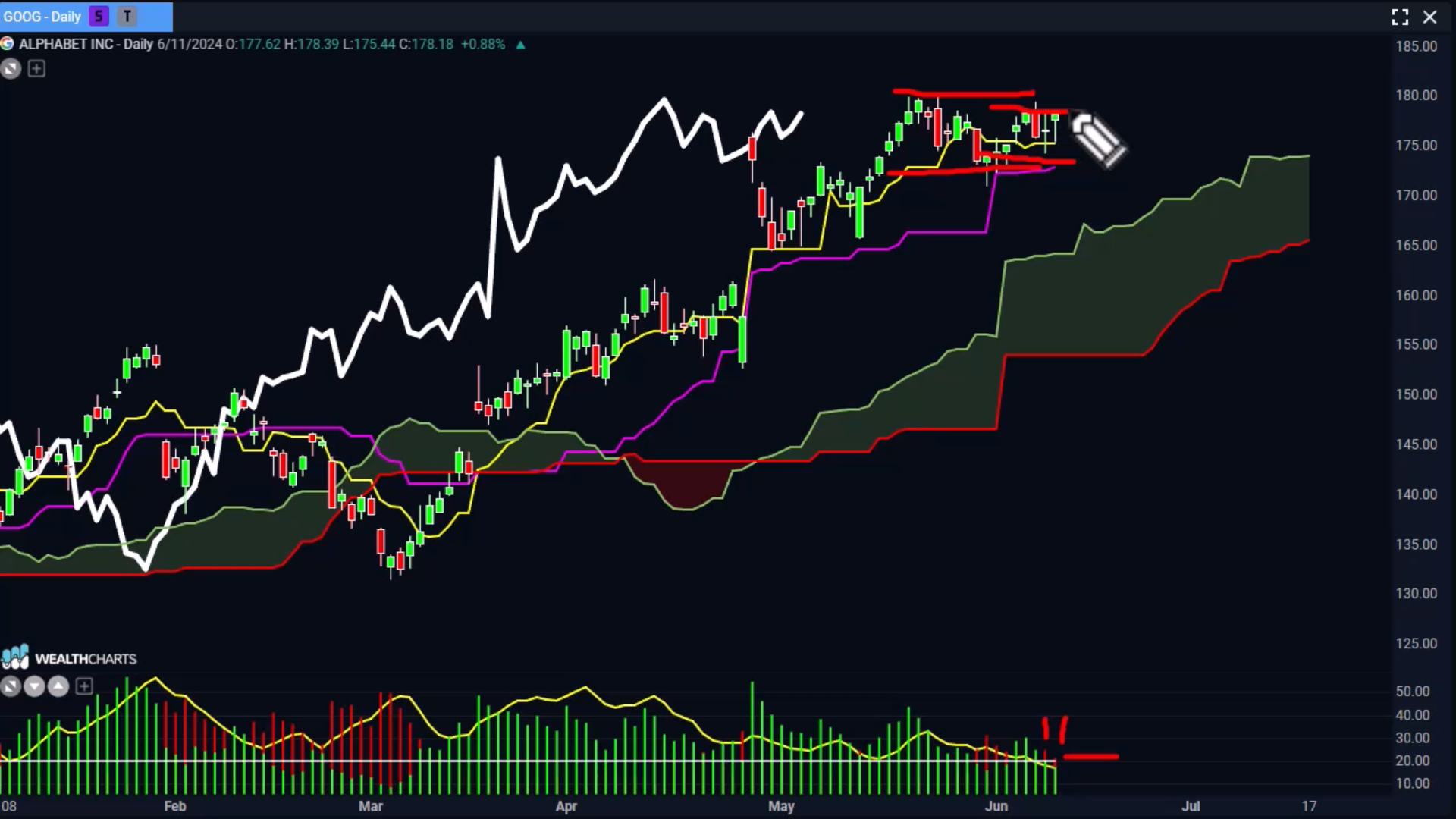Move the indicator pane down
The height and width of the screenshot is (819, 1456).
pyautogui.click(x=34, y=686)
